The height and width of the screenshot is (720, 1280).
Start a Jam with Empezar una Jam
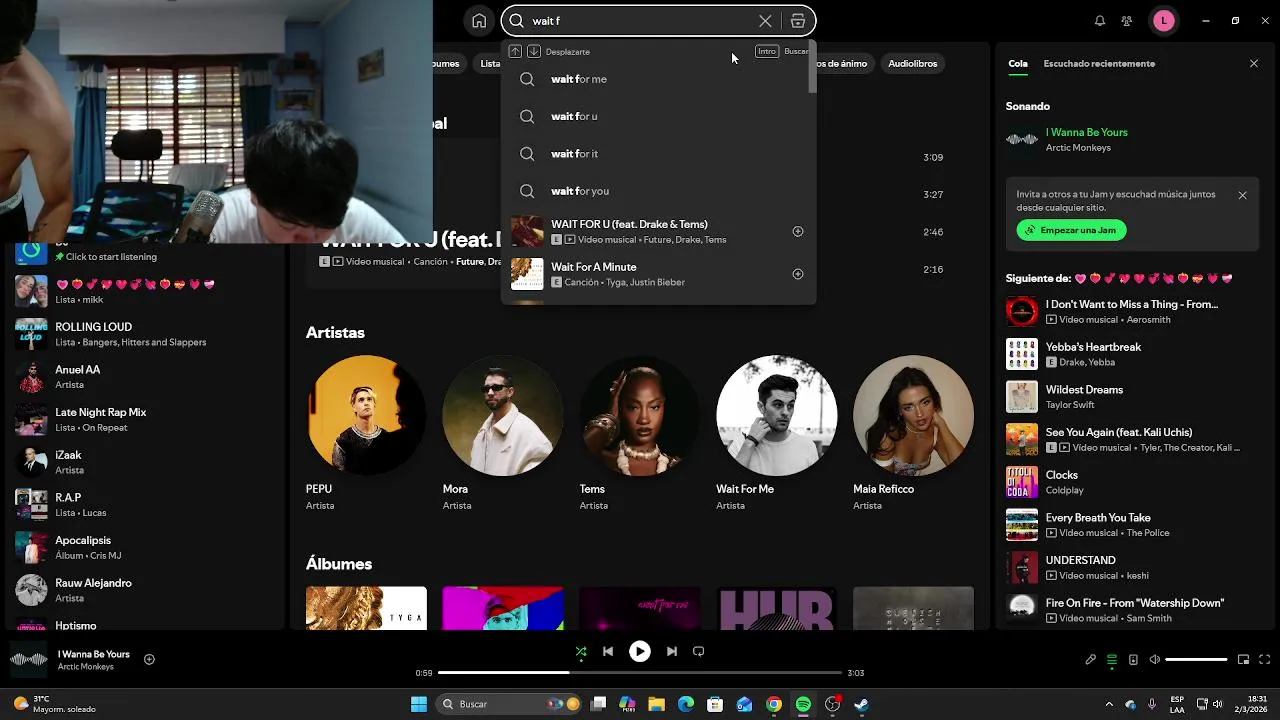pos(1071,230)
